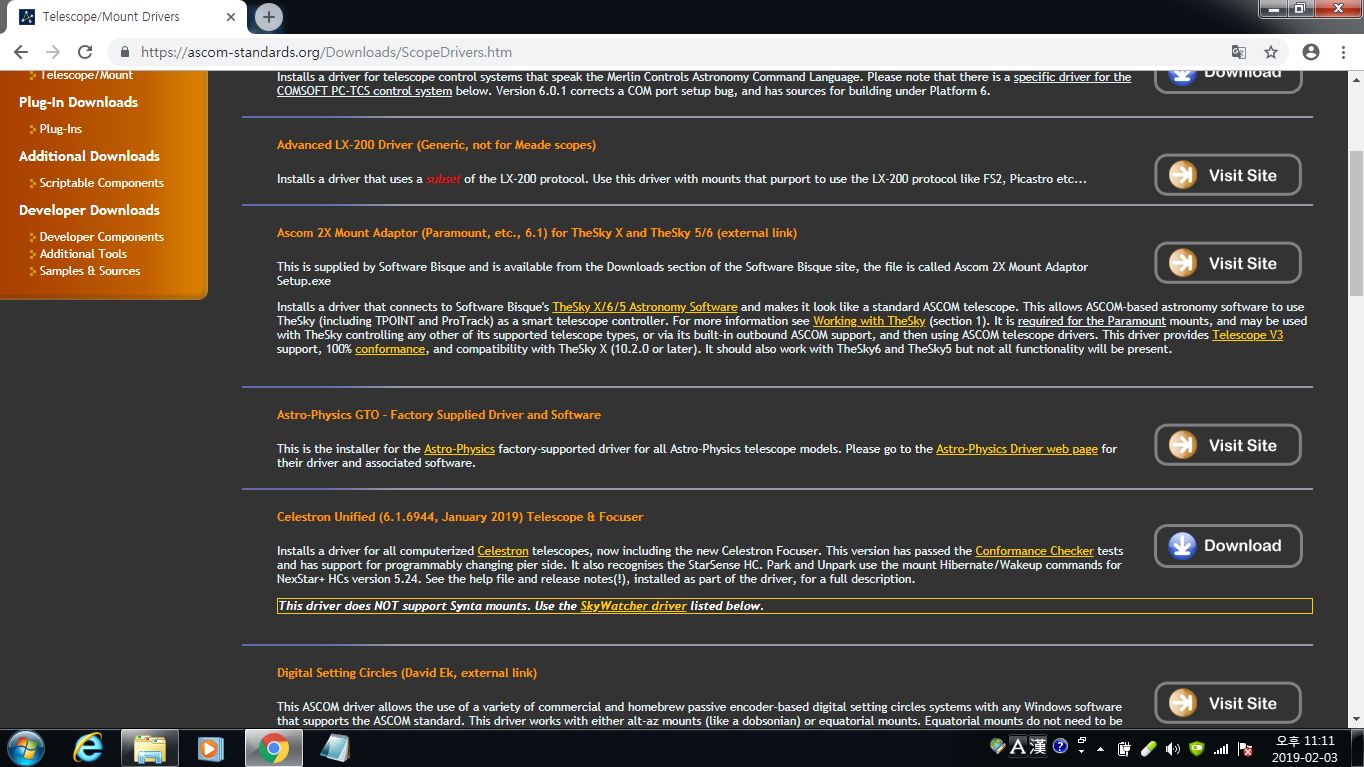This screenshot has width=1364, height=767.
Task: Open the Telescope V3 link
Action: [1247, 335]
